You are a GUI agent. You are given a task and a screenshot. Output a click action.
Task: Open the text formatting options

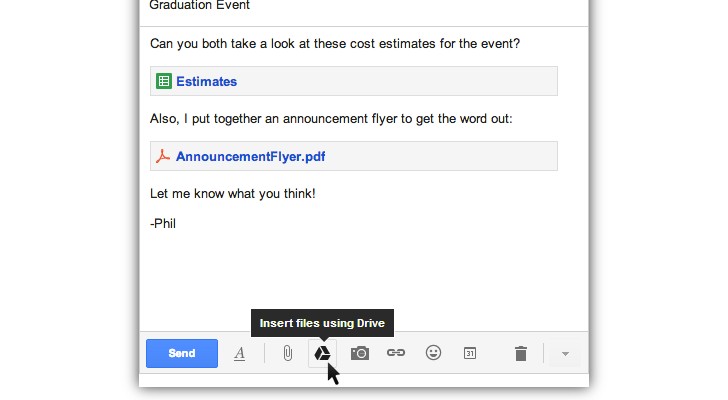240,353
